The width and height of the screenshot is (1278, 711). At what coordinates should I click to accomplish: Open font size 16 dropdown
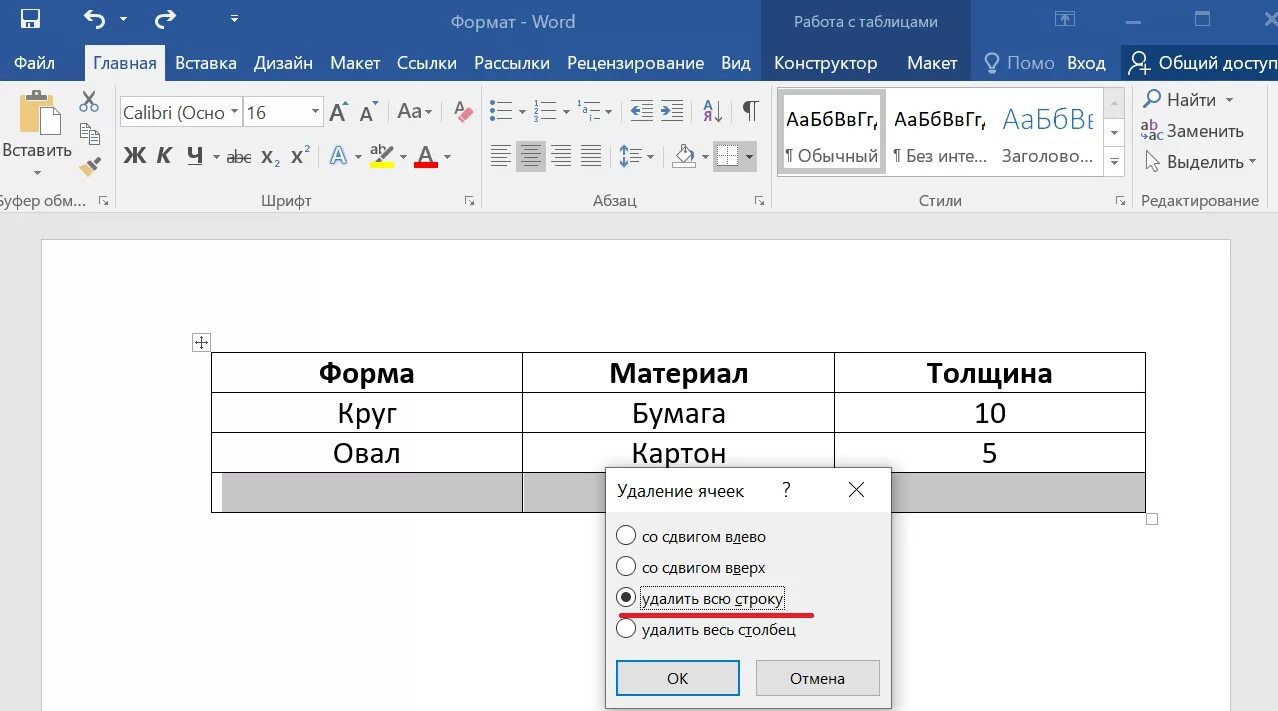(315, 112)
